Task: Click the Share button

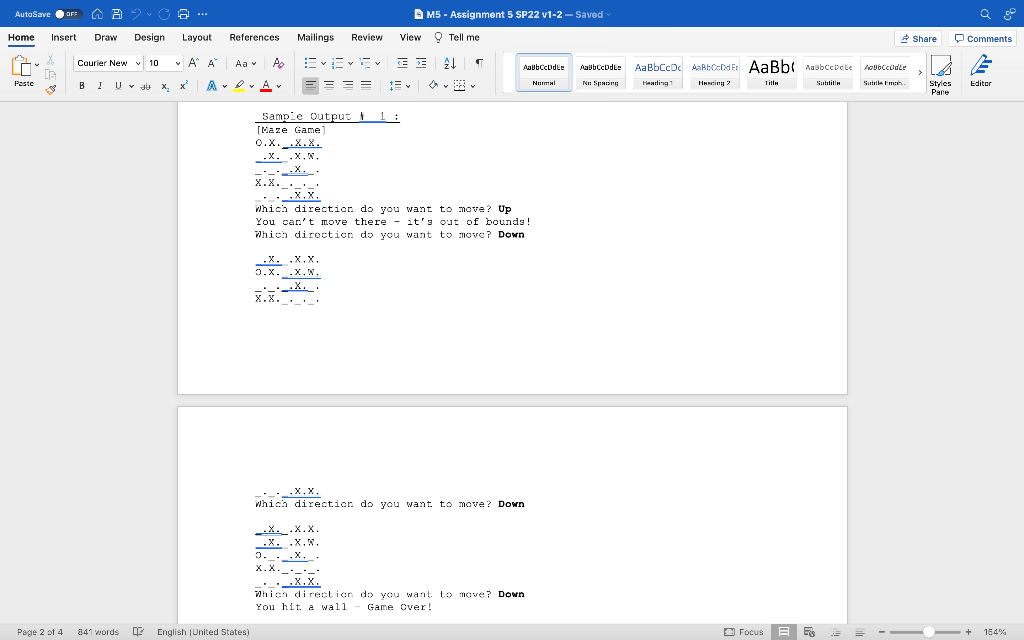Action: 918,39
